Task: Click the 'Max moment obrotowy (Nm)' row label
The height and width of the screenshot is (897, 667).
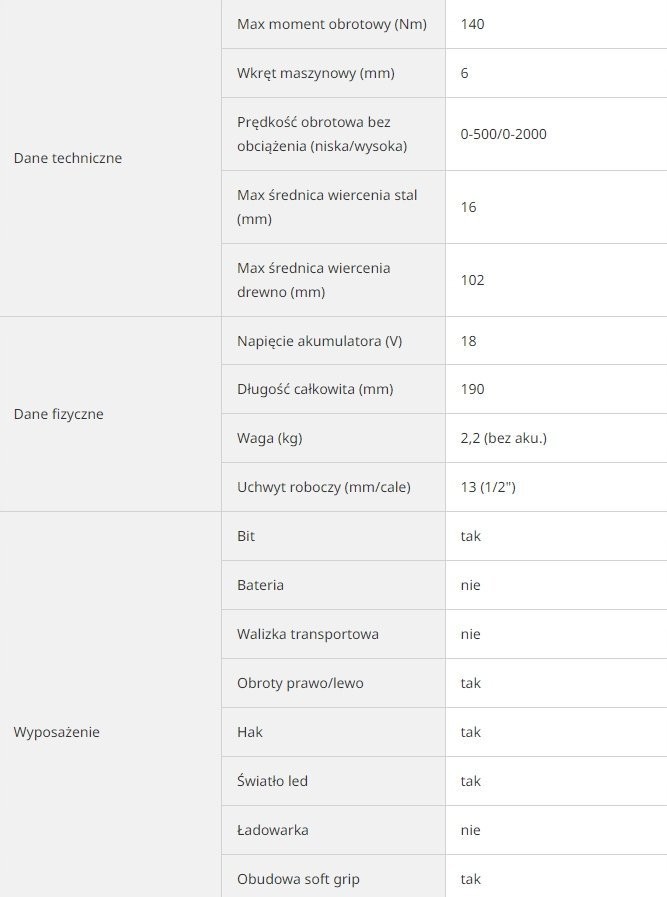Action: pyautogui.click(x=332, y=24)
